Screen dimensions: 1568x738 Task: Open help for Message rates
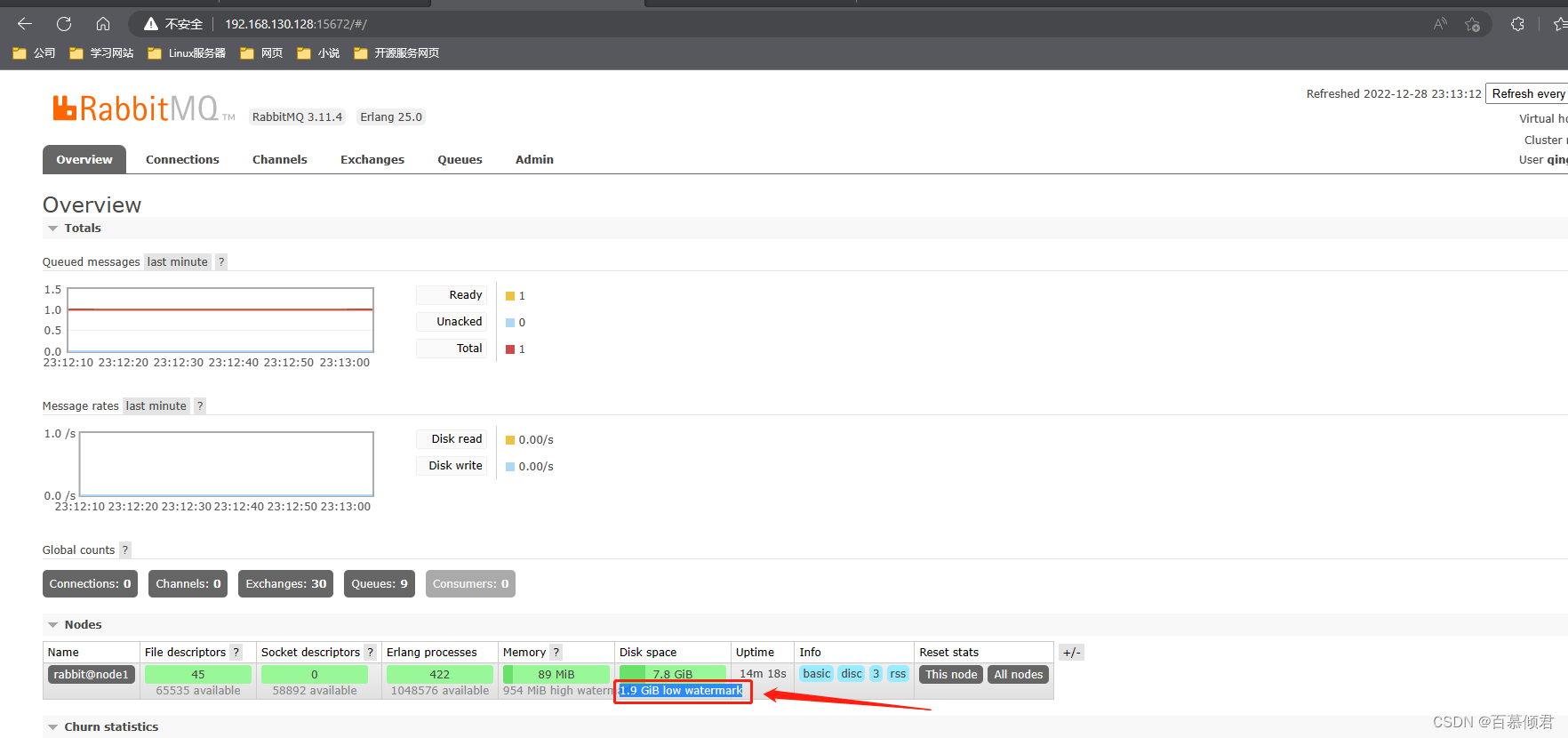click(200, 405)
